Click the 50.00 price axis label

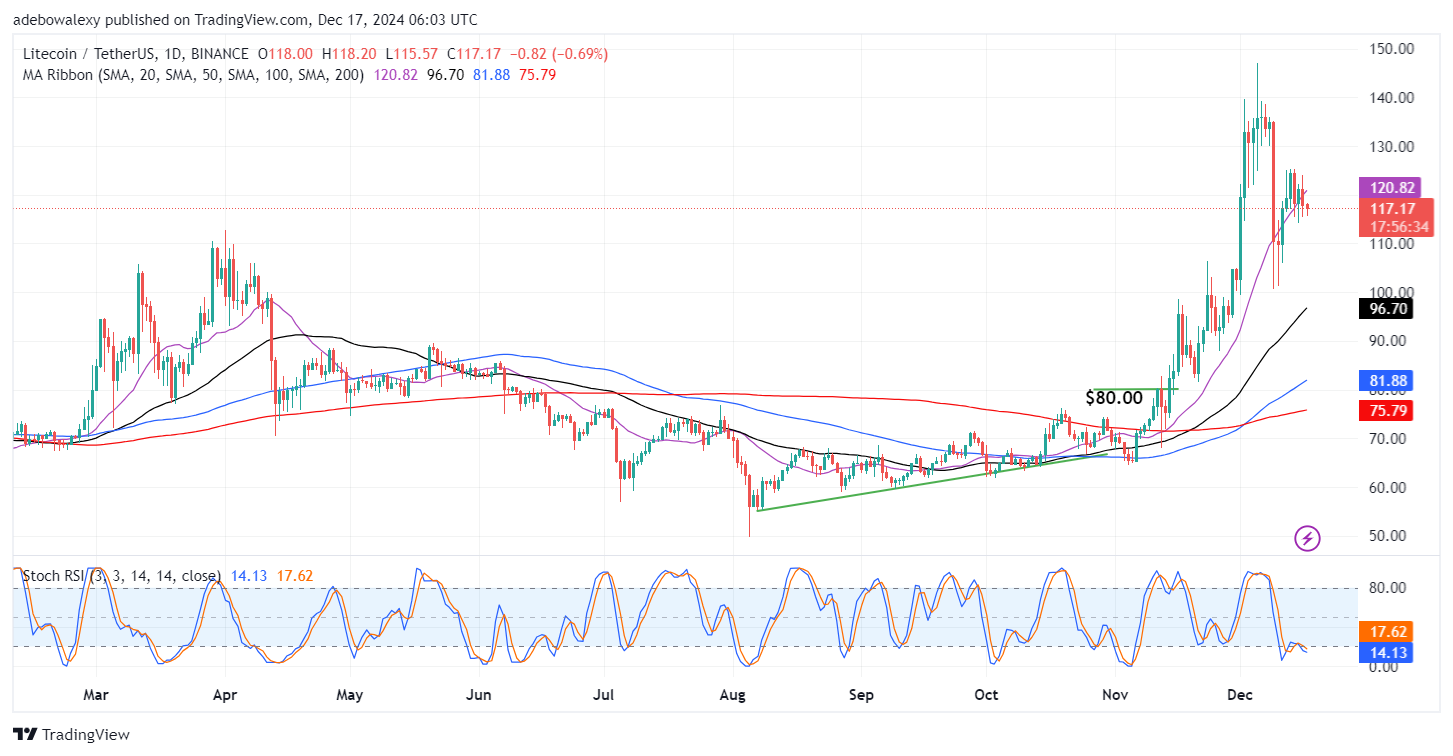tap(1388, 536)
